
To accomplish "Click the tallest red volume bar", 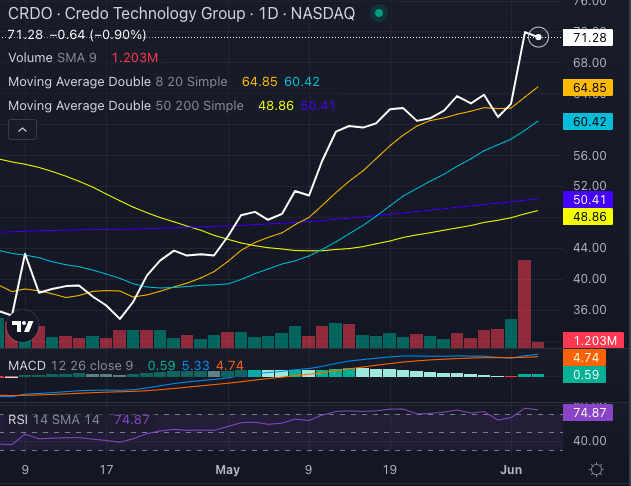I will point(524,304).
